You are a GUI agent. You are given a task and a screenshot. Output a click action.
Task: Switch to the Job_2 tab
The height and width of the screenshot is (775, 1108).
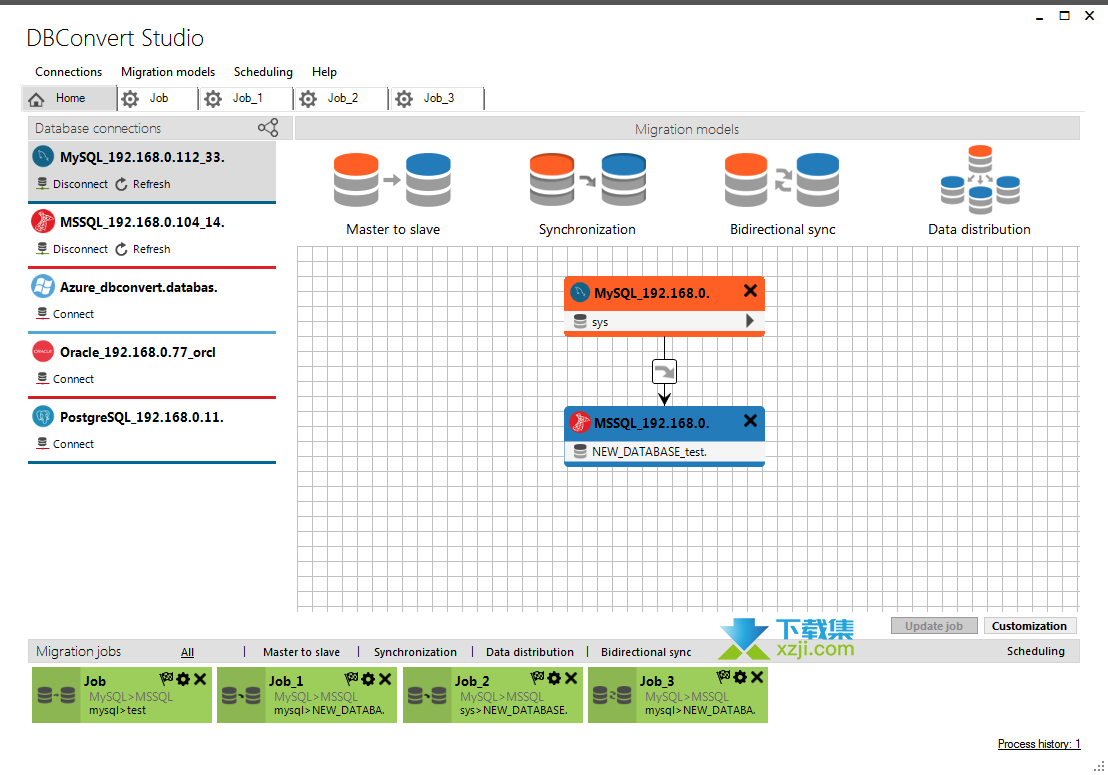341,98
